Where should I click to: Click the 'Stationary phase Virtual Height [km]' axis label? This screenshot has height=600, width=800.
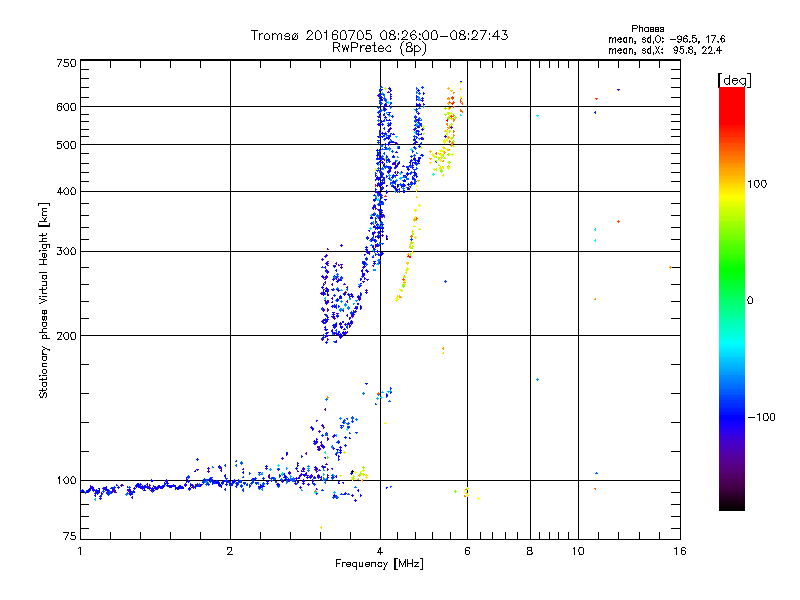43,300
